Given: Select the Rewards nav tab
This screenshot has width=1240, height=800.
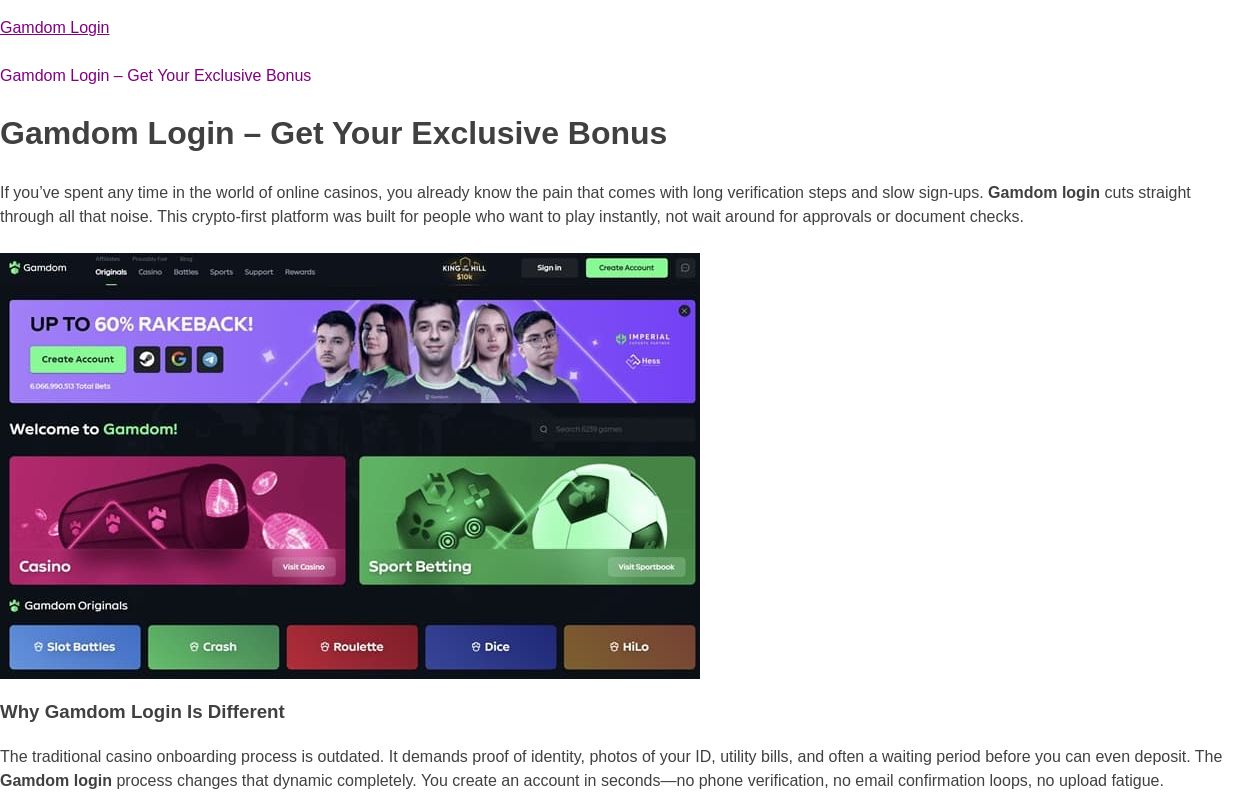Looking at the screenshot, I should tap(300, 272).
